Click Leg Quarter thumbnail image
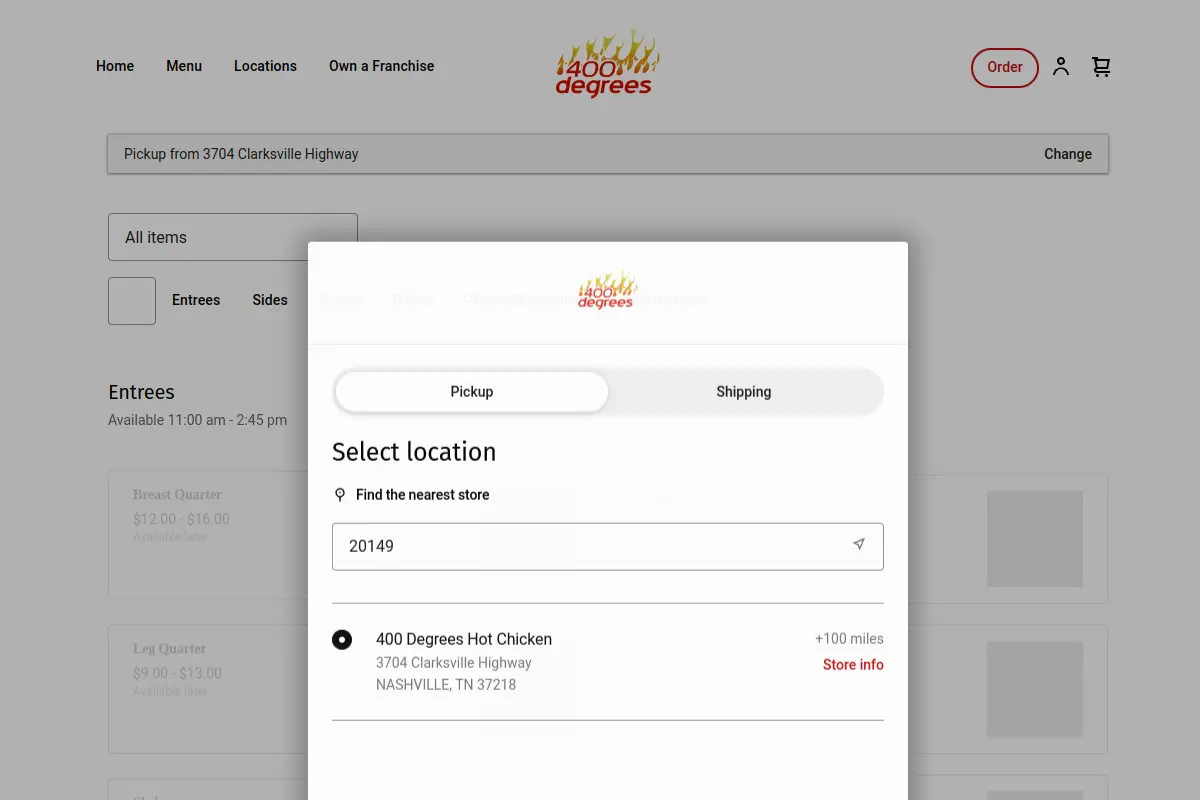The width and height of the screenshot is (1200, 800). (x=1035, y=690)
